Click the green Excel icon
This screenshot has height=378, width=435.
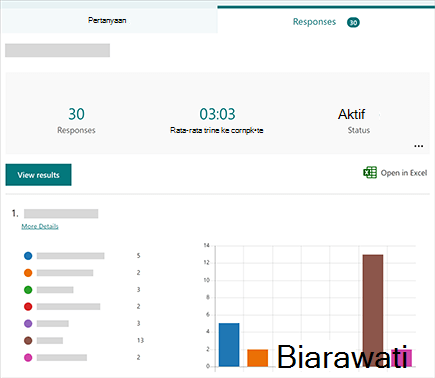click(x=370, y=173)
